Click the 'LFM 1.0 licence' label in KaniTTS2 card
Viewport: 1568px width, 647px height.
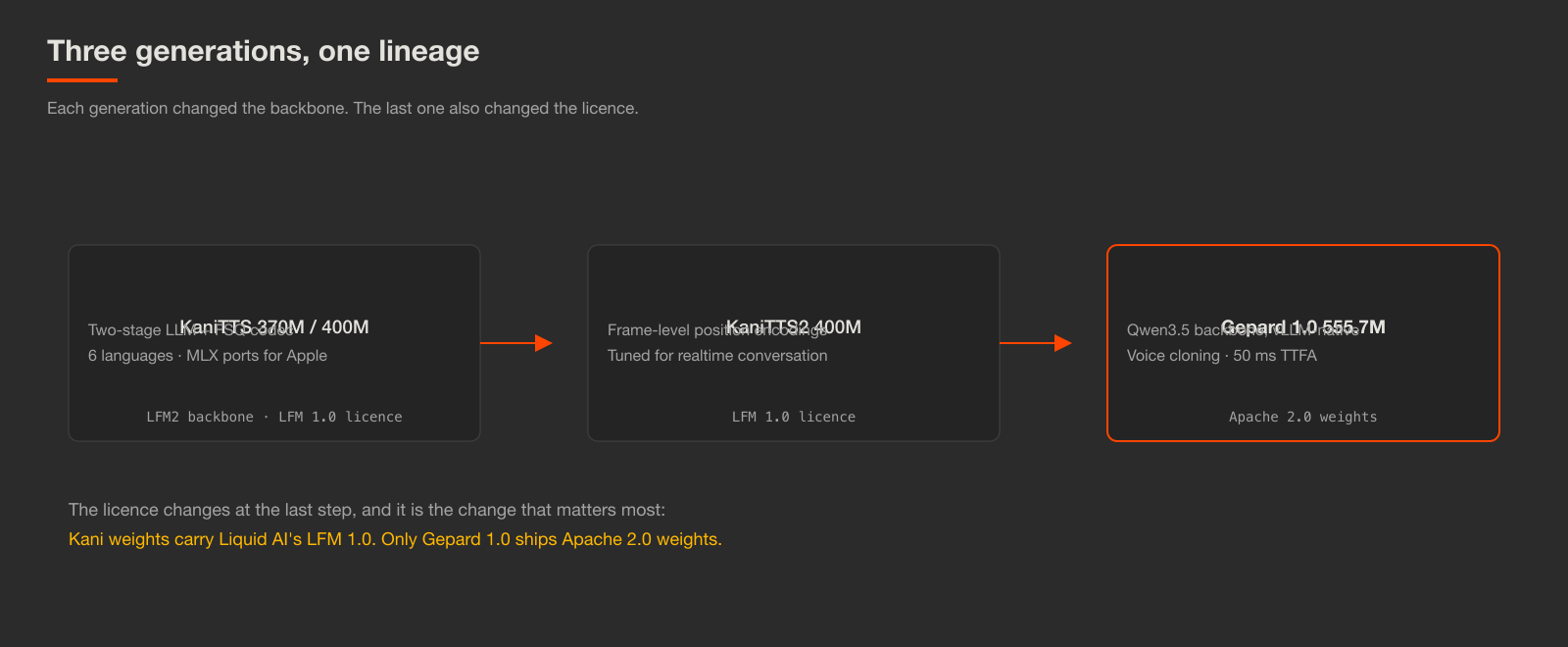(x=794, y=417)
